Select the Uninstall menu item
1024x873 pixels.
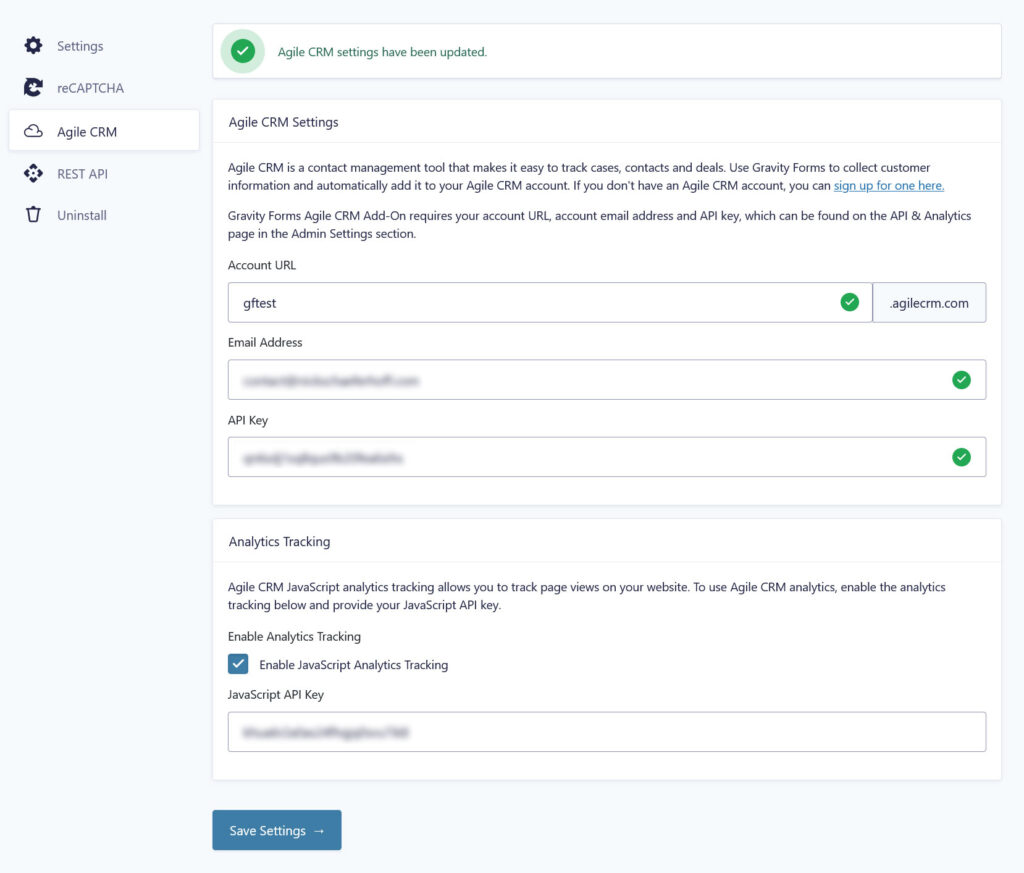80,215
